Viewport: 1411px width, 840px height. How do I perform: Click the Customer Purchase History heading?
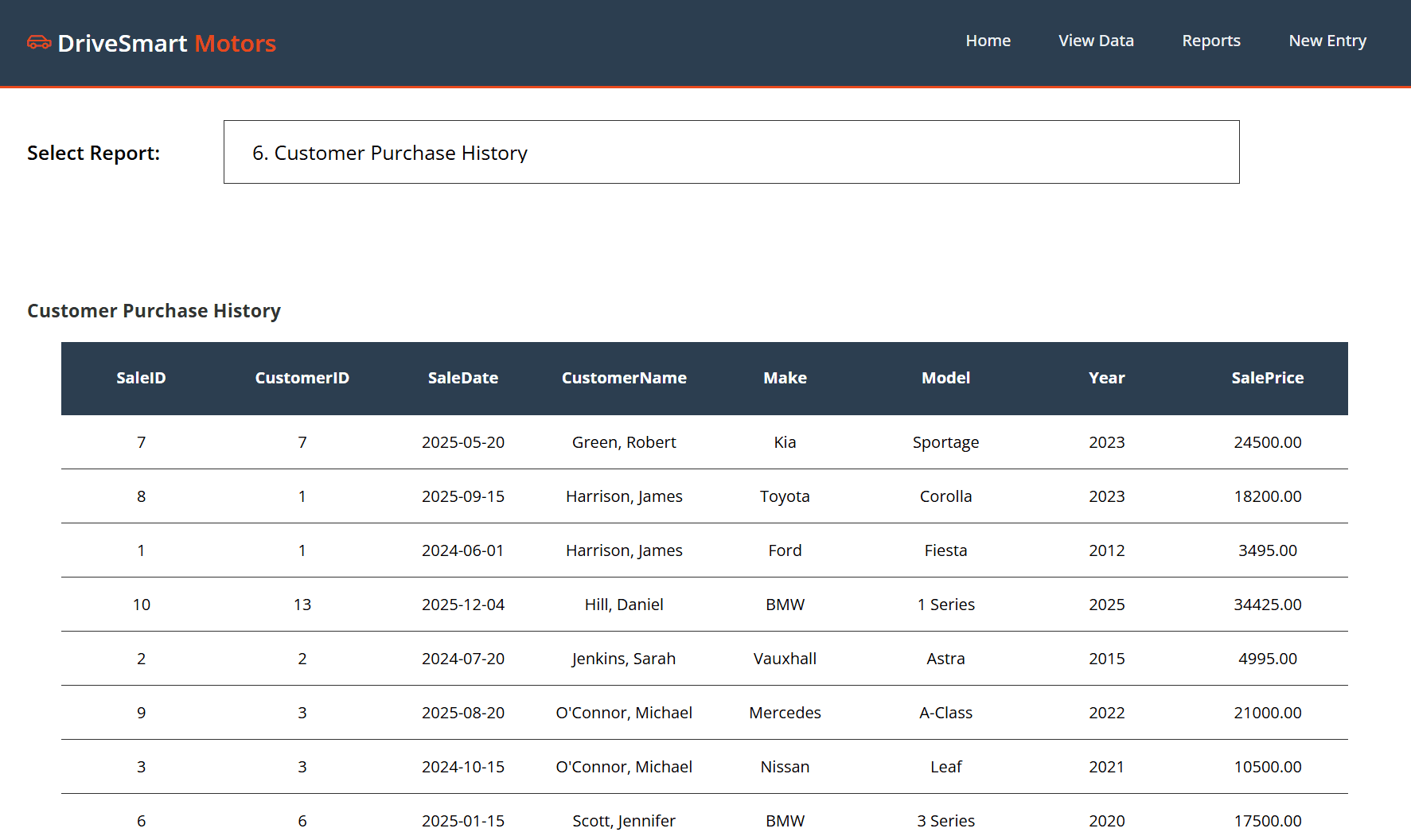pyautogui.click(x=154, y=311)
